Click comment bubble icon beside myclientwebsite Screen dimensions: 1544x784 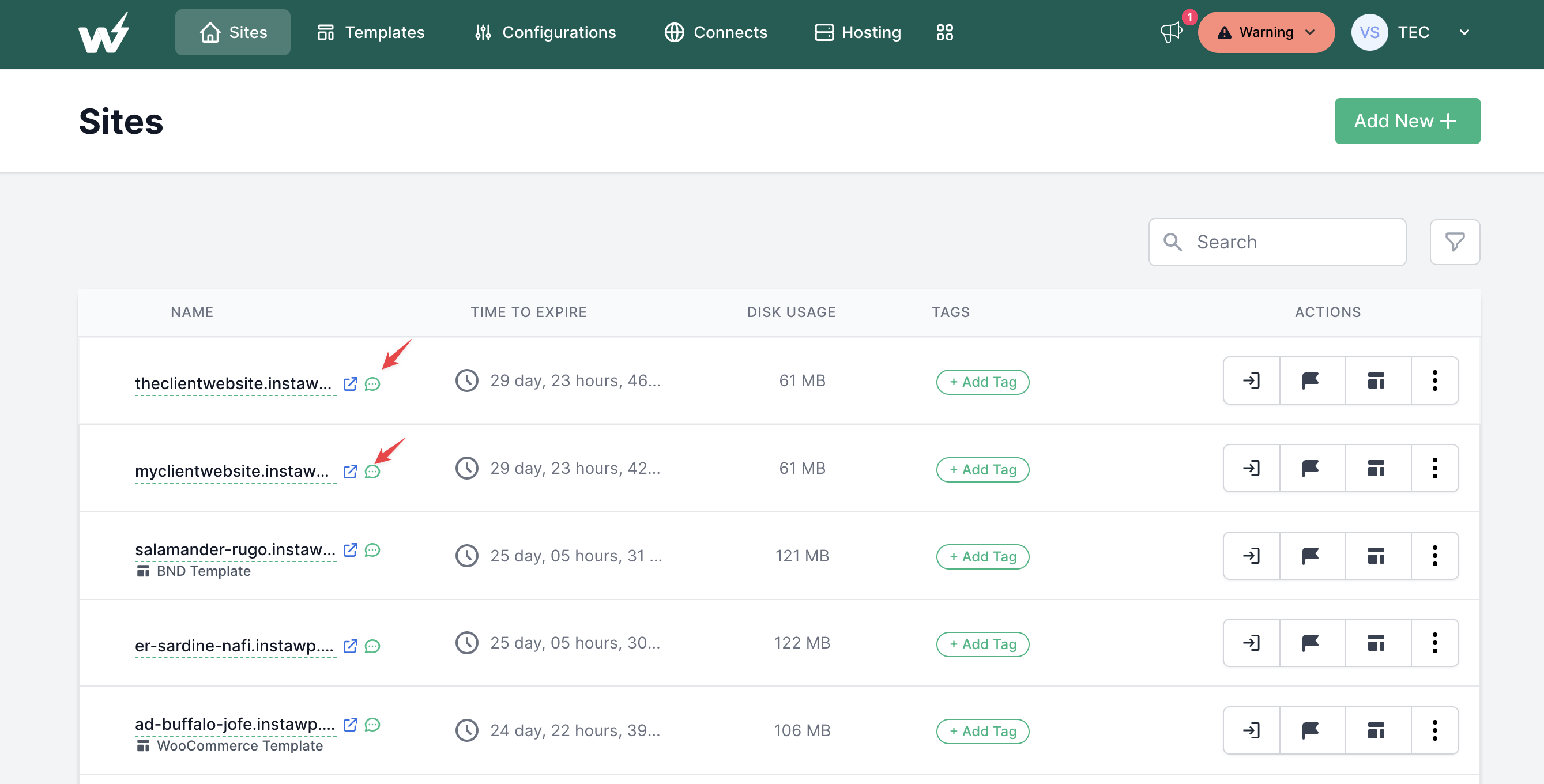[372, 472]
